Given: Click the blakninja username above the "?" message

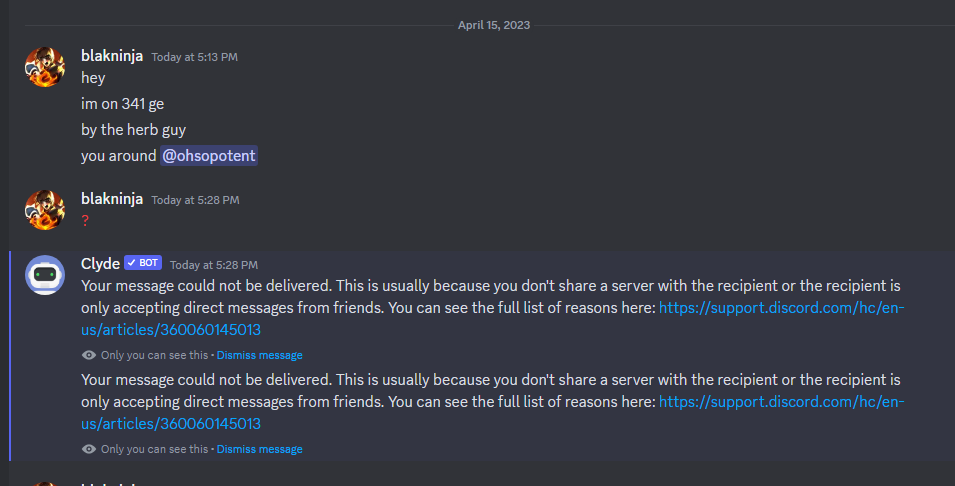Looking at the screenshot, I should (112, 199).
